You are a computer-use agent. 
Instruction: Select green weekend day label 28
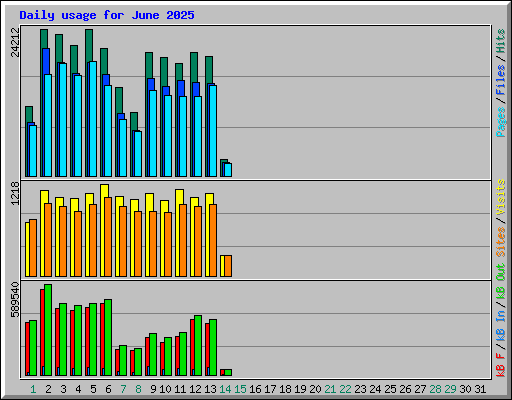[435, 389]
